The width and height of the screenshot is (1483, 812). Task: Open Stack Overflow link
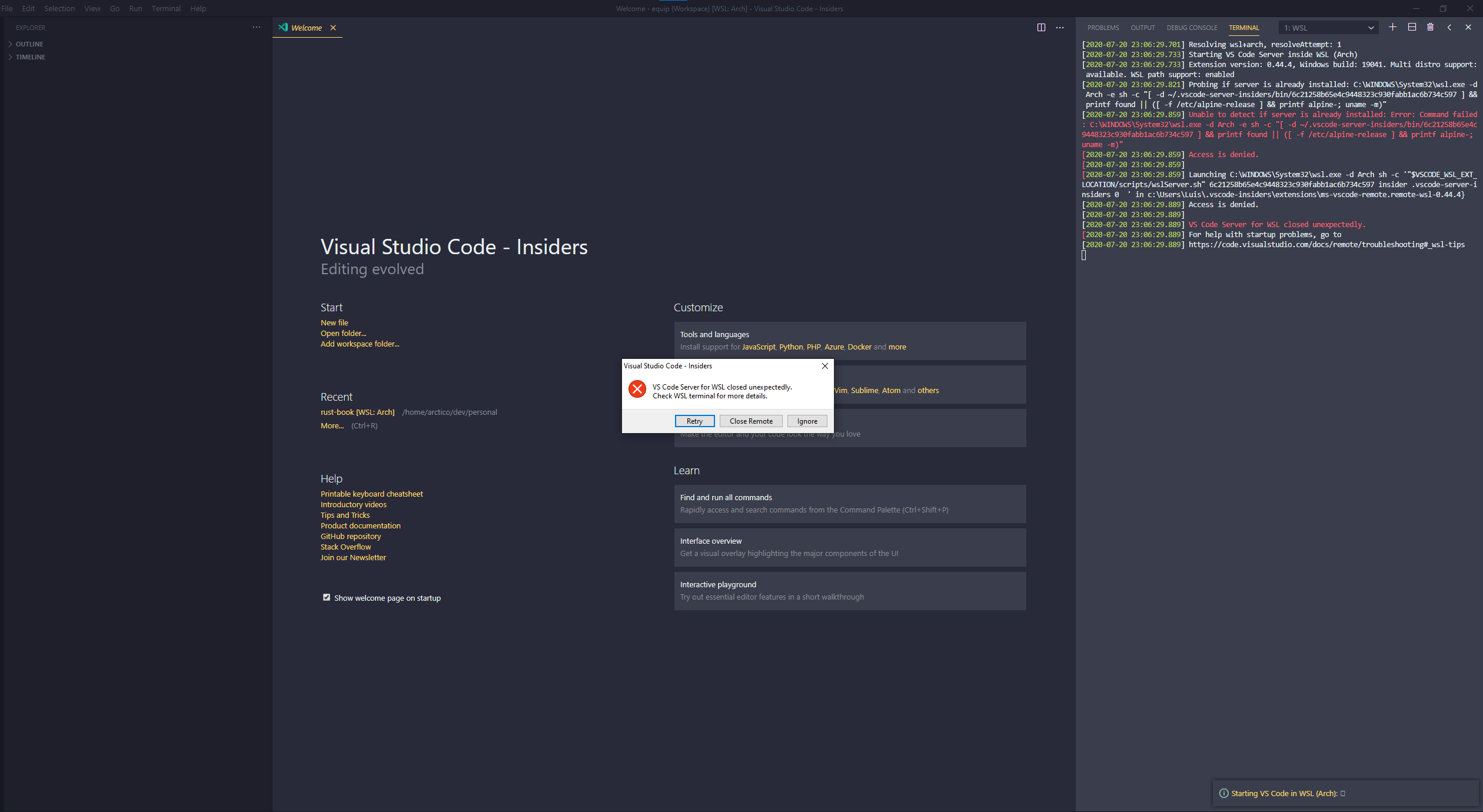click(345, 547)
